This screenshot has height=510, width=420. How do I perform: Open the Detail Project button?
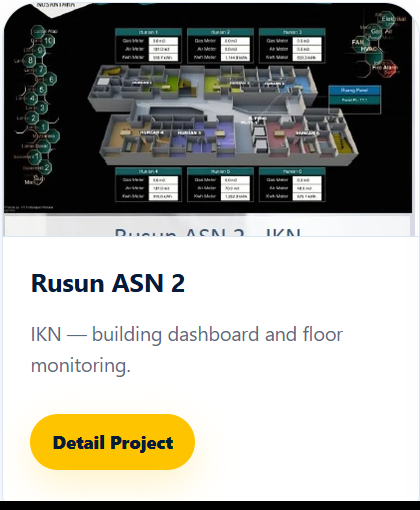(112, 442)
